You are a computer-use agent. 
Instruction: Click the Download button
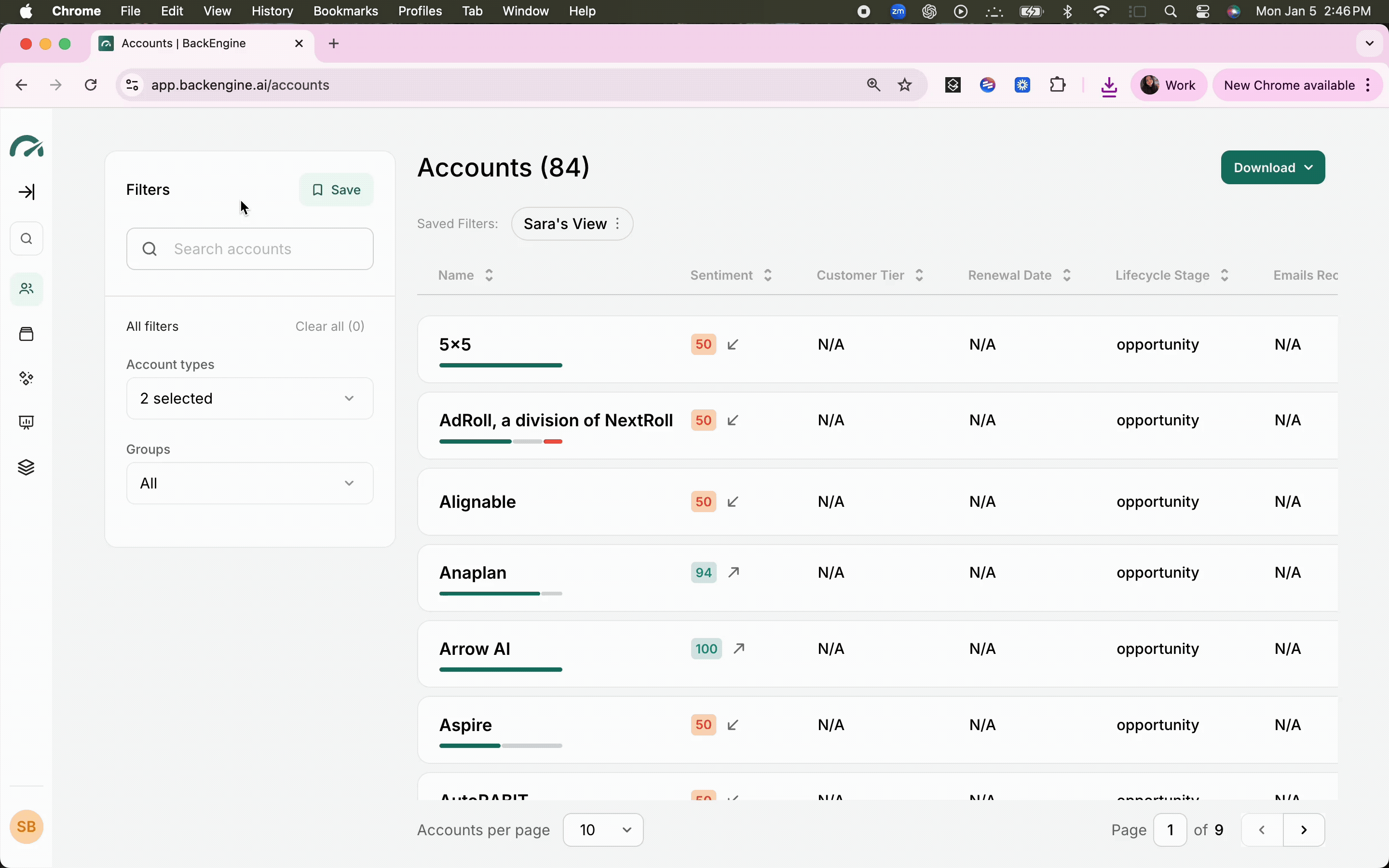1272,168
